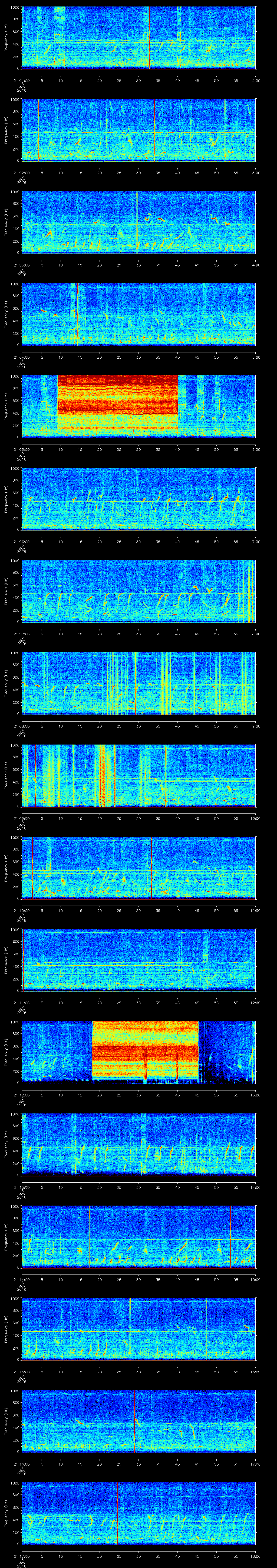The width and height of the screenshot is (277, 1568).
Task: Click the 21:11:00 start time label
Action: (21, 1003)
